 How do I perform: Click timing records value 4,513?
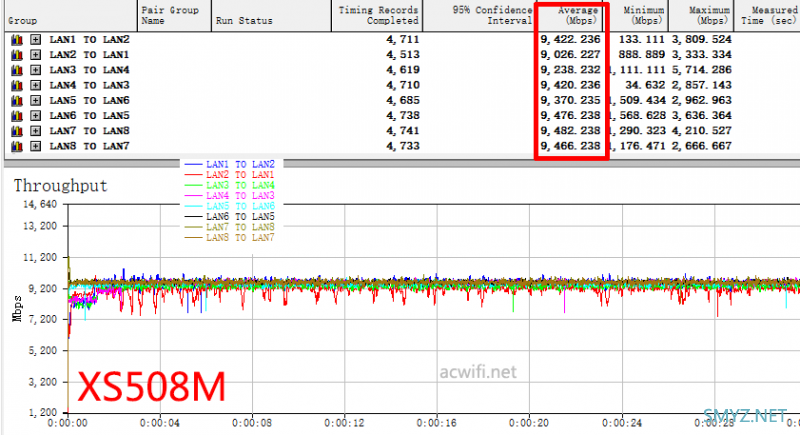(403, 55)
